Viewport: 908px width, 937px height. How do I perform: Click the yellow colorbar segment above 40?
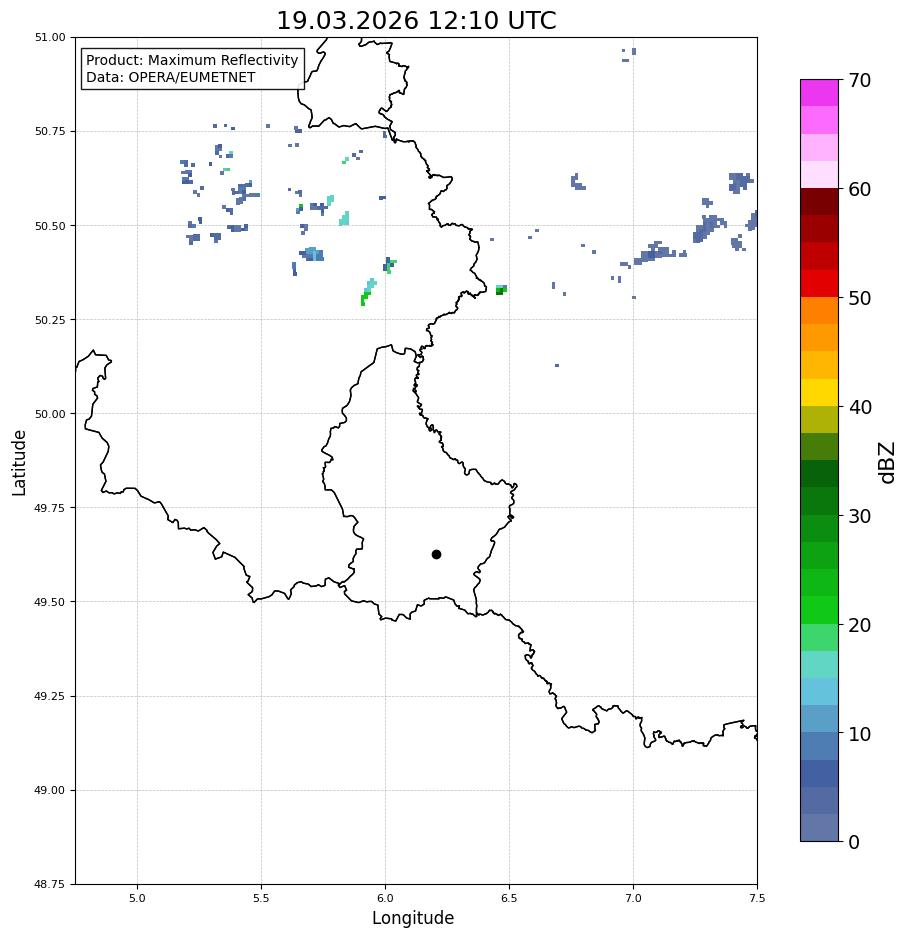(x=820, y=393)
